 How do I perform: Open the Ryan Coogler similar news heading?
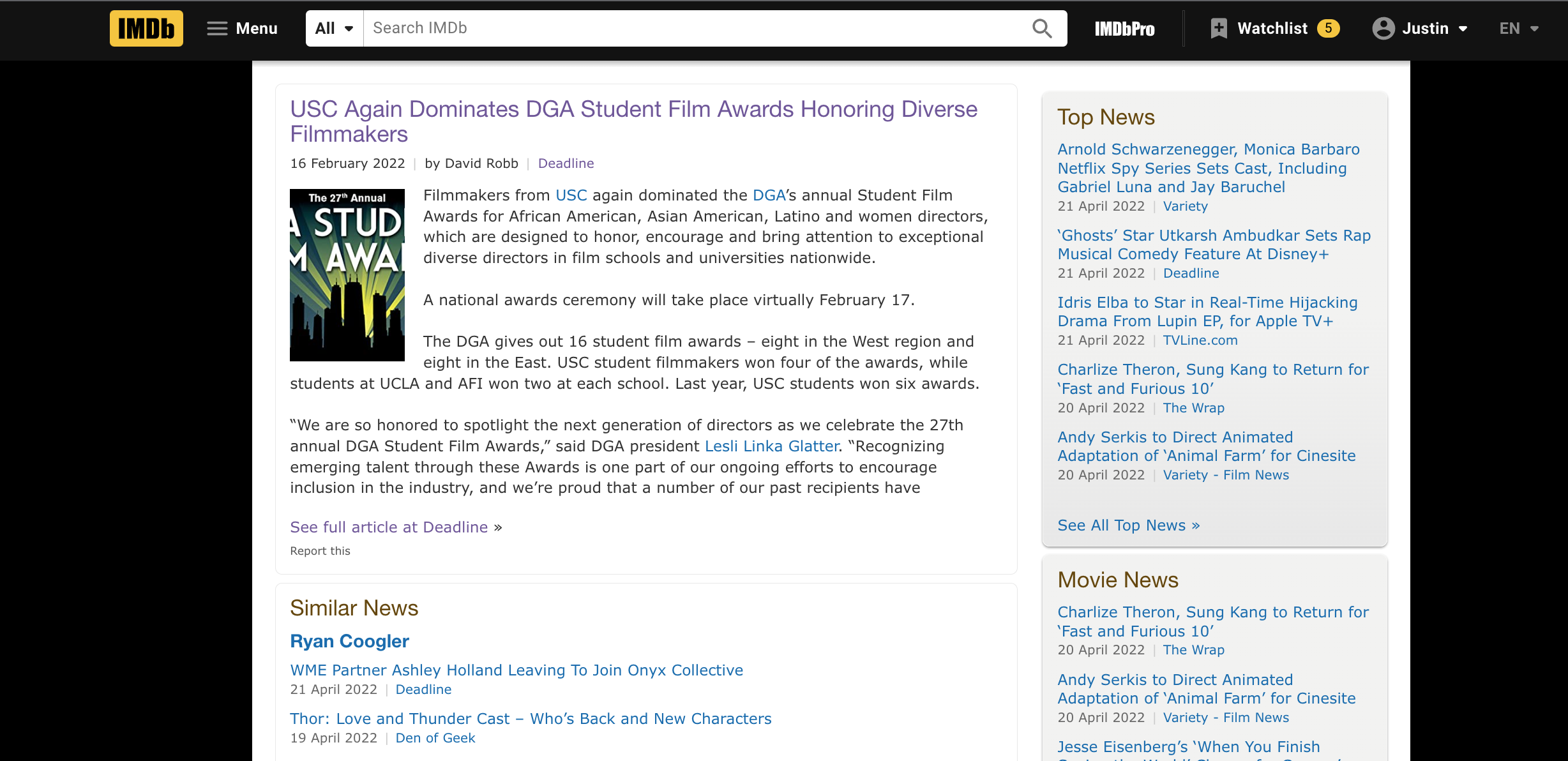click(349, 641)
